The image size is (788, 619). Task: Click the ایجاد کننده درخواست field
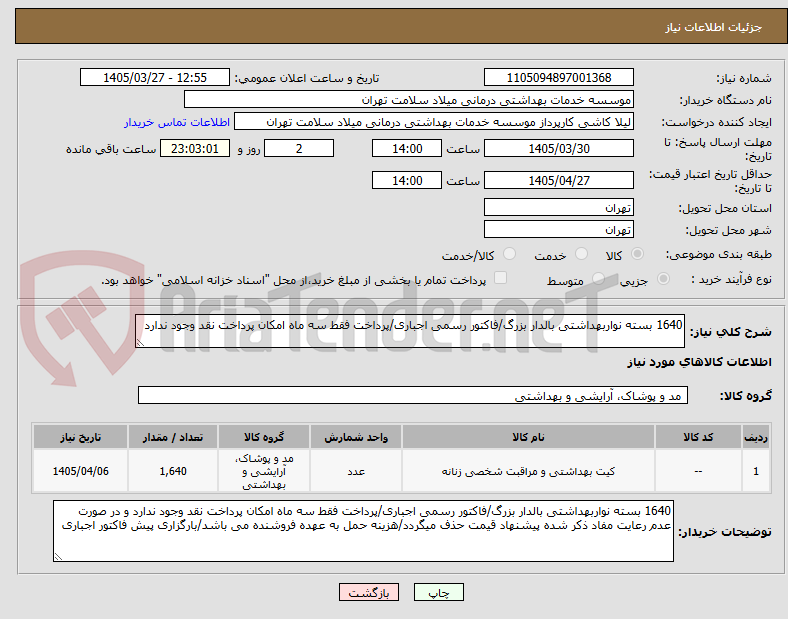click(x=434, y=122)
